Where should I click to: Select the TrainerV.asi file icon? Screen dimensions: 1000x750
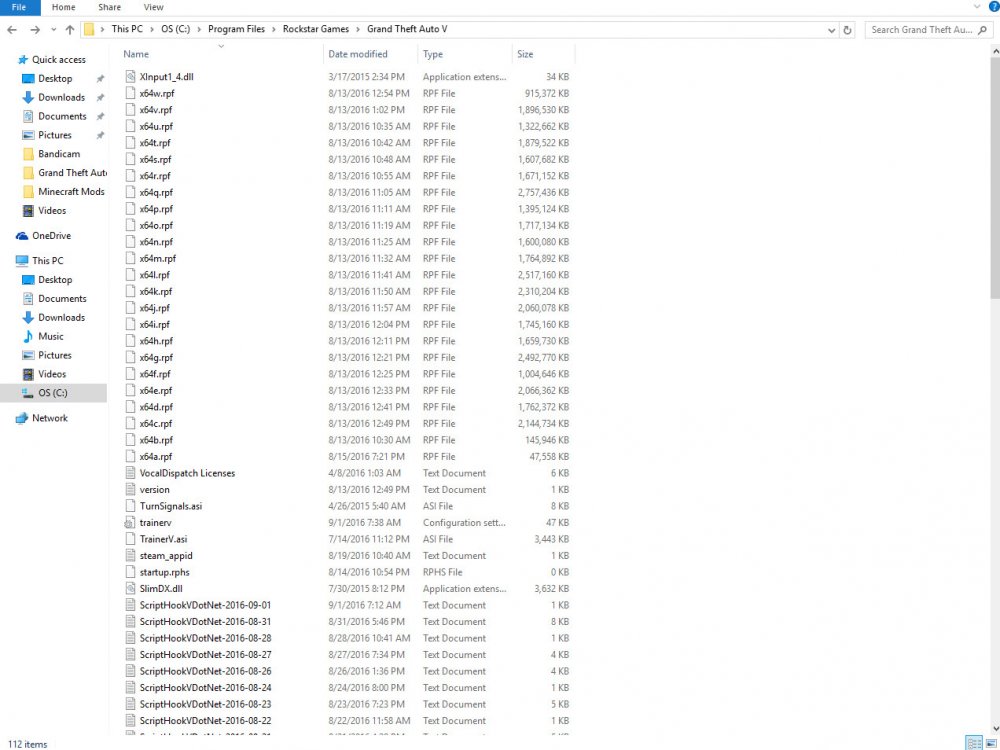tap(130, 540)
